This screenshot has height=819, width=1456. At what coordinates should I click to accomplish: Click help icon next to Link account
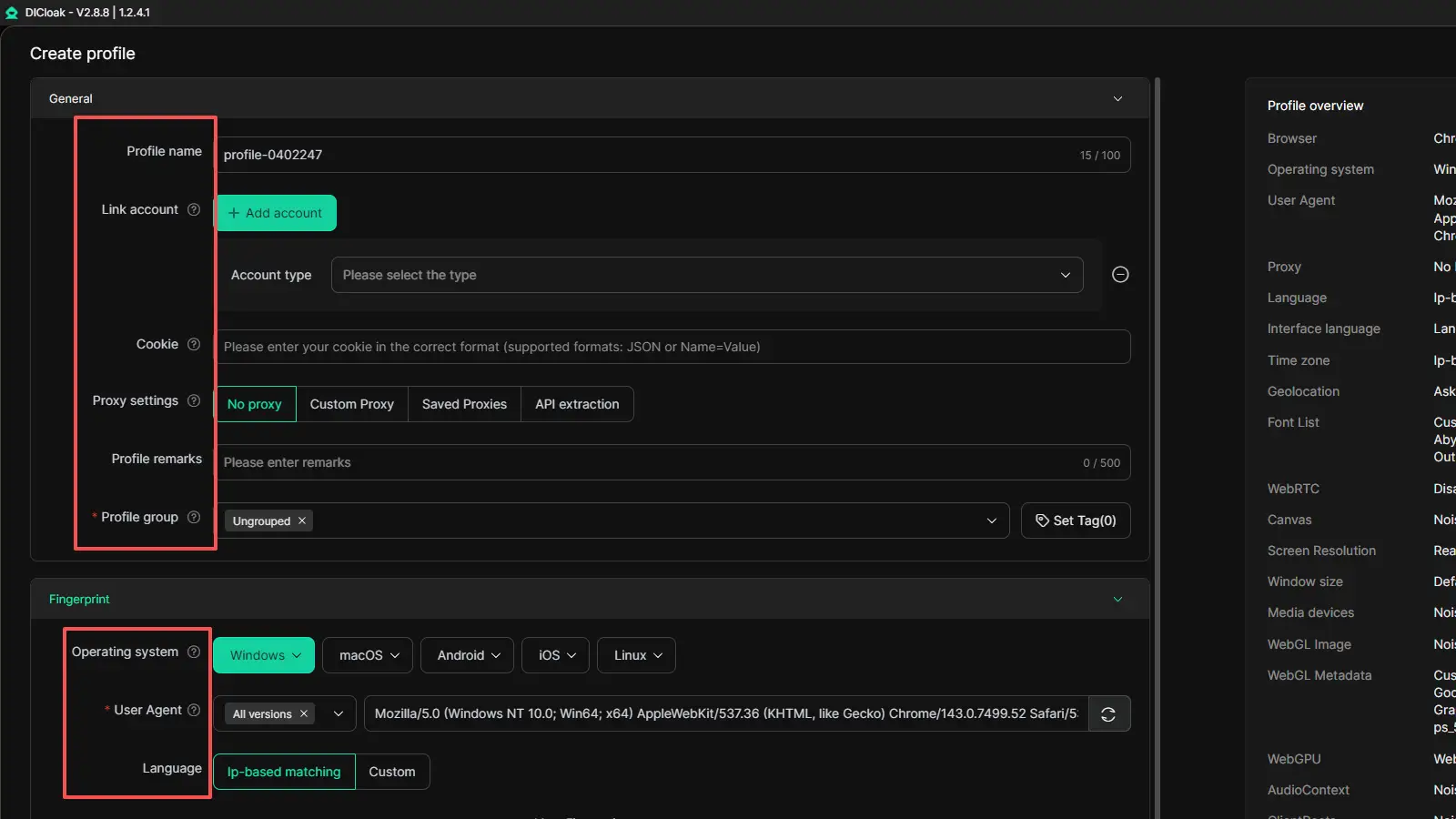[x=194, y=209]
